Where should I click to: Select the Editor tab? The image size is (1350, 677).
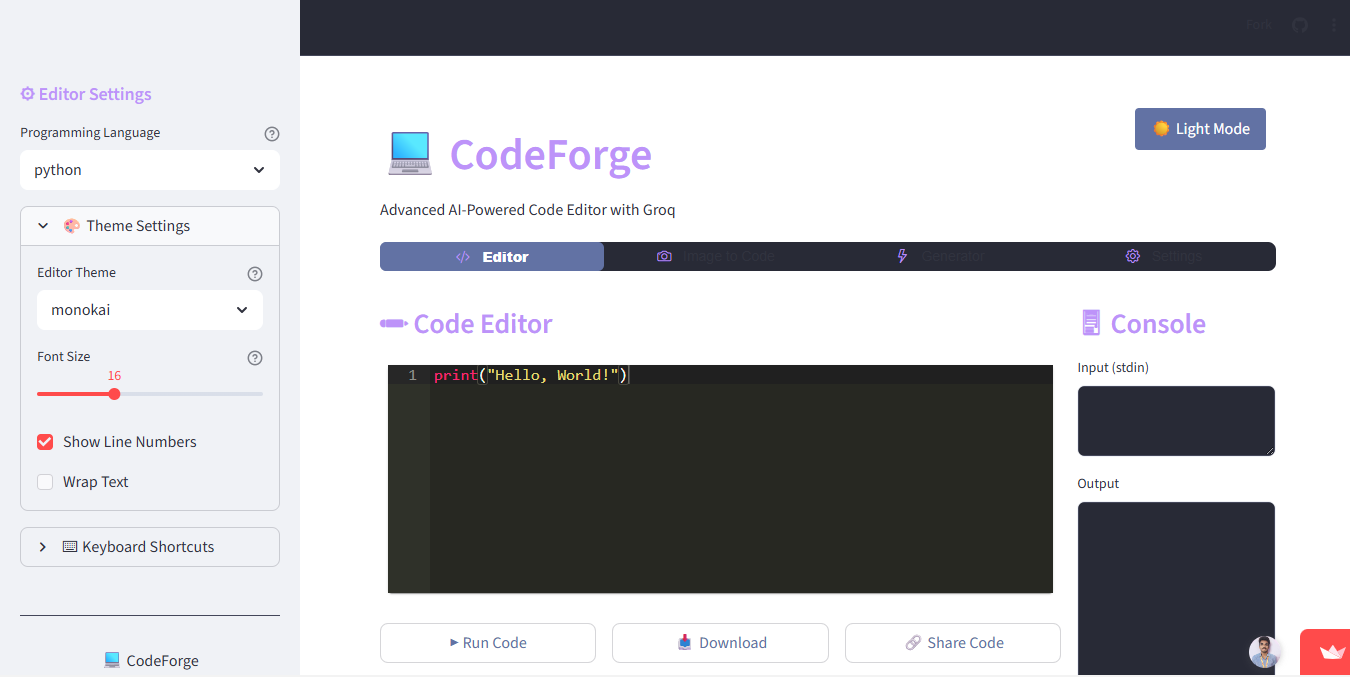[x=492, y=257]
